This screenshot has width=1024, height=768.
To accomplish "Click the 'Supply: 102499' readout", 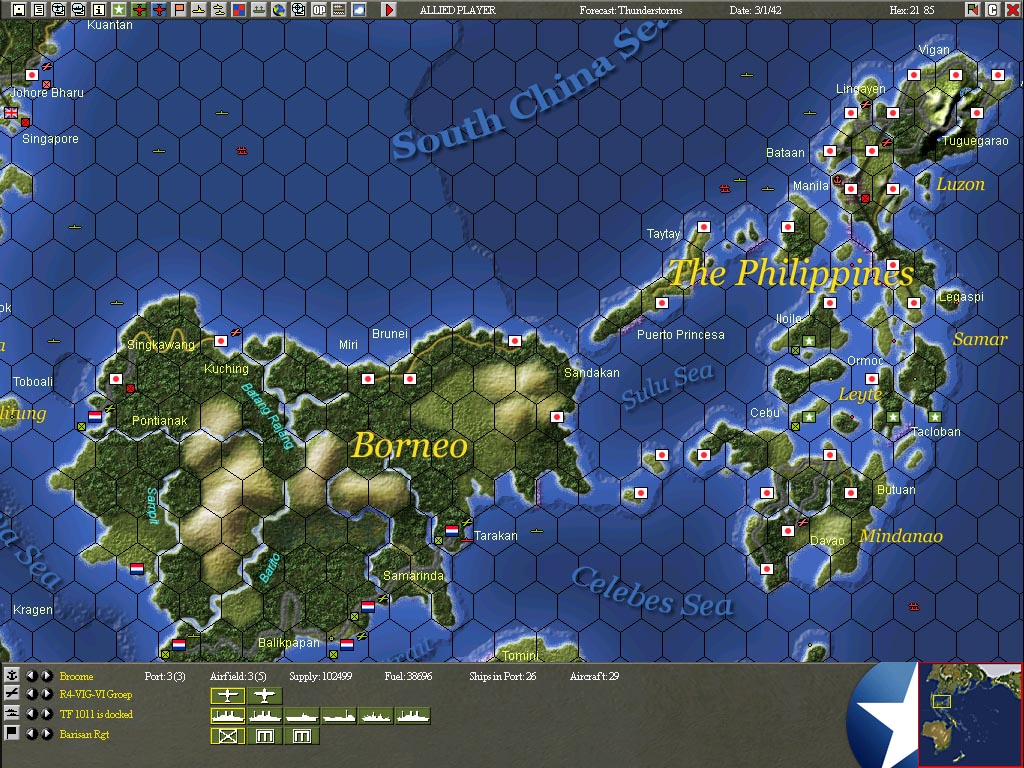I will point(320,676).
